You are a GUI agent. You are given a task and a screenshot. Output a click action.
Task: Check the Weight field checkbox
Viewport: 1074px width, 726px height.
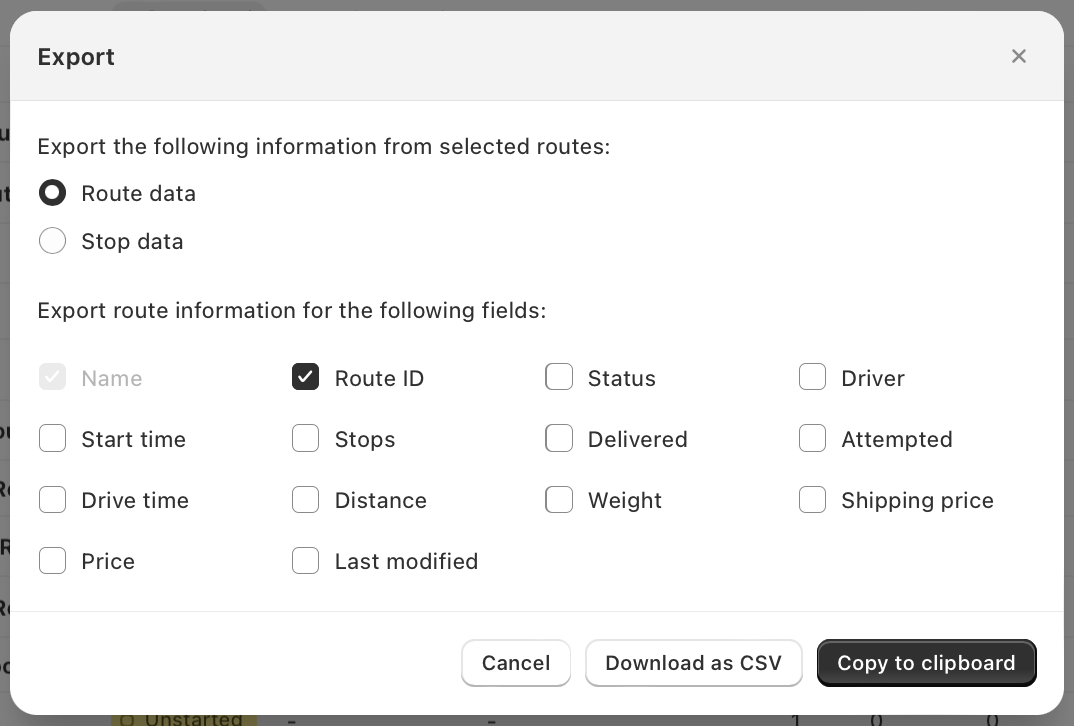click(559, 499)
